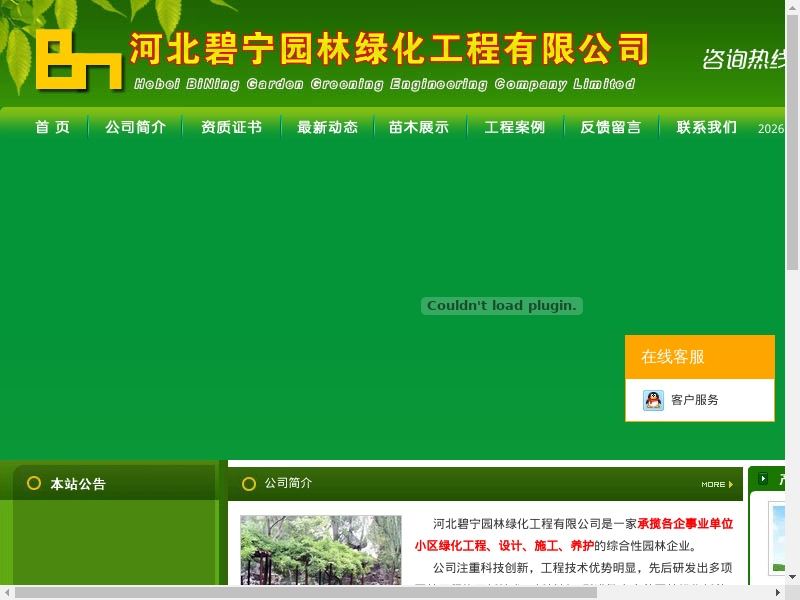Click the circle icon beside 本站公告
The image size is (800, 600).
pos(34,483)
